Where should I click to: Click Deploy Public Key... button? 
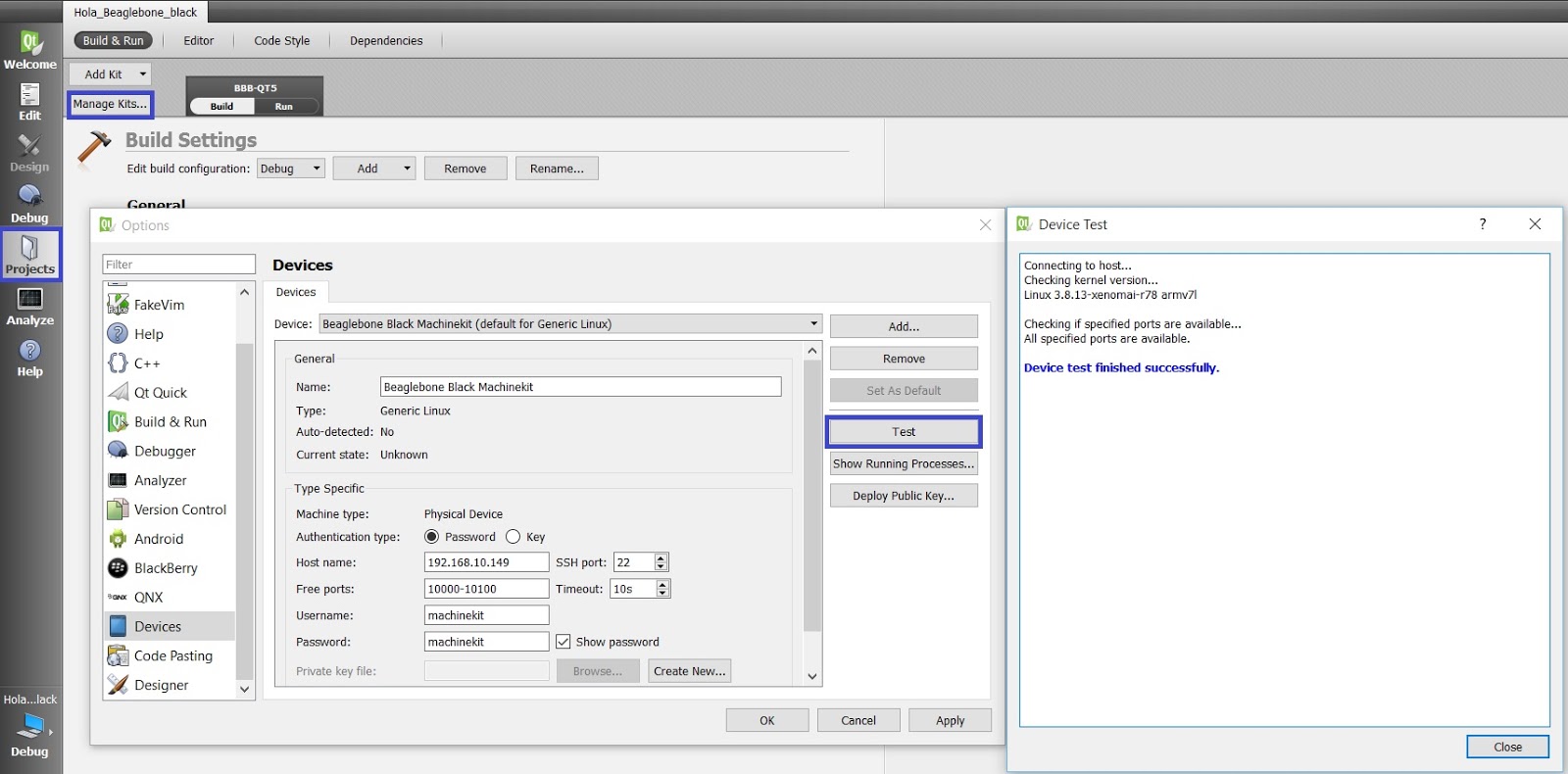[x=904, y=496]
